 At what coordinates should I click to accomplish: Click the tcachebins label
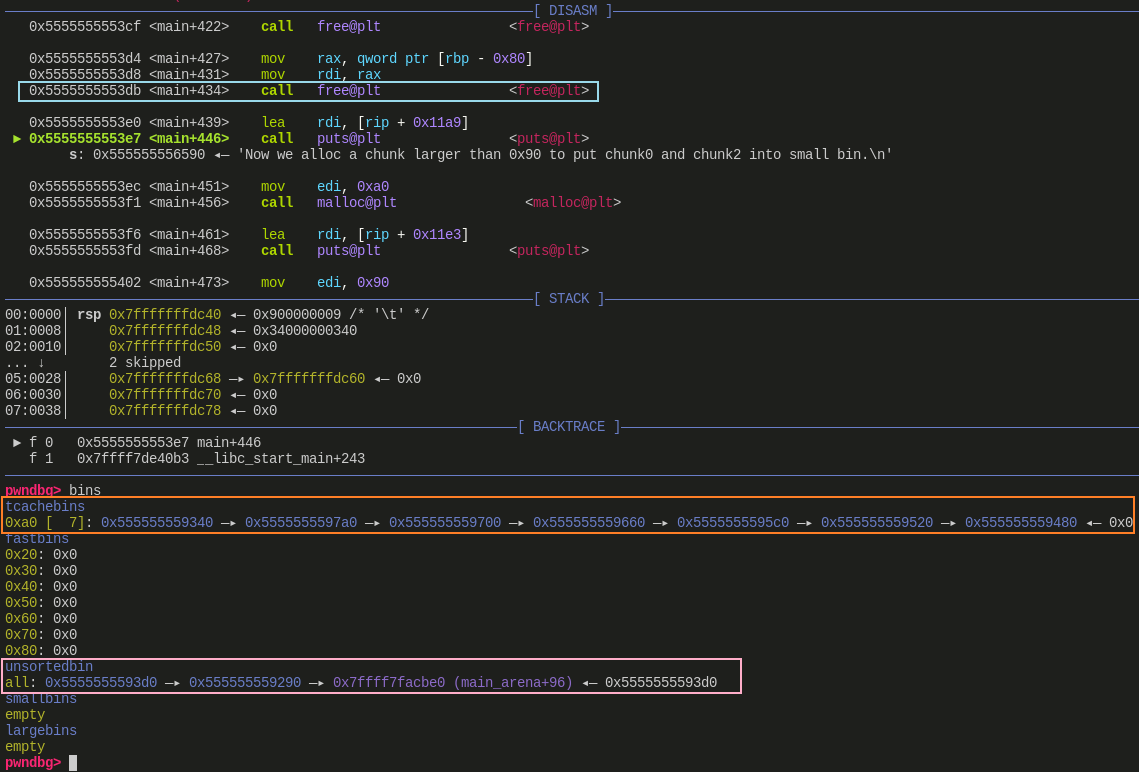[45, 507]
